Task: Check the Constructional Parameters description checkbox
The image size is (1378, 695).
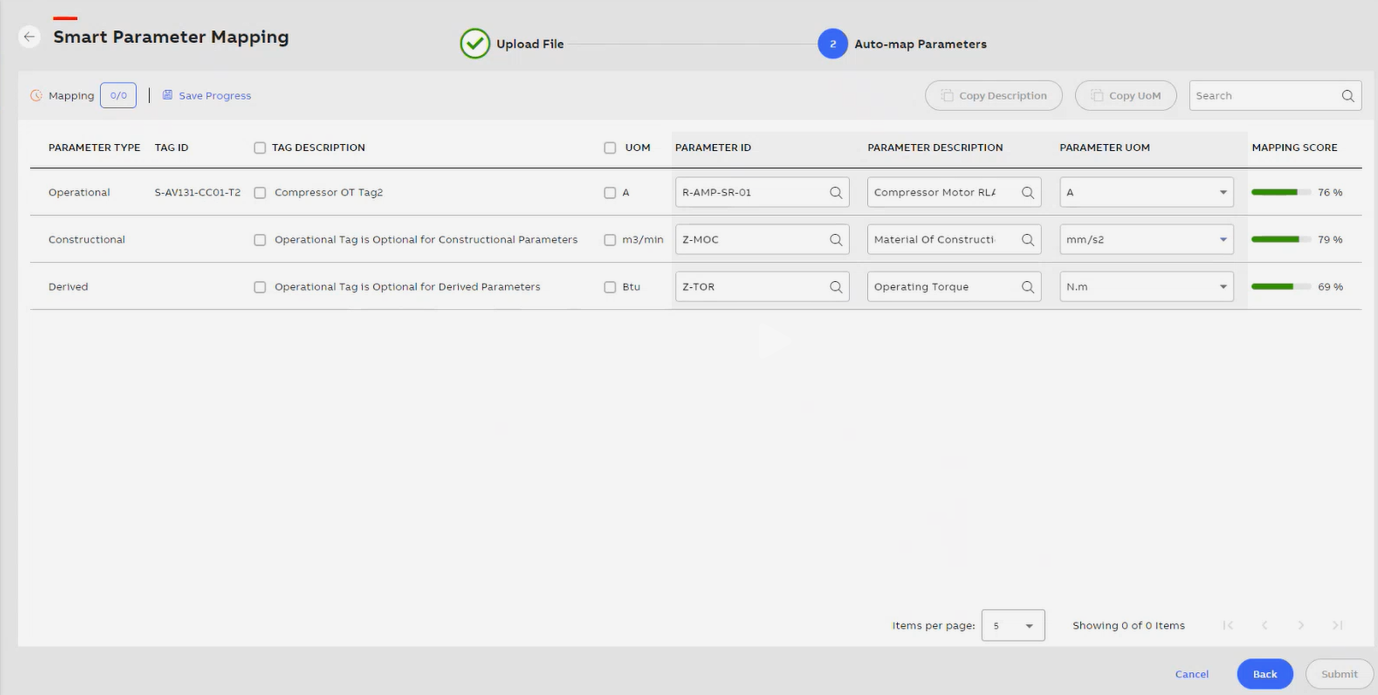Action: 260,240
